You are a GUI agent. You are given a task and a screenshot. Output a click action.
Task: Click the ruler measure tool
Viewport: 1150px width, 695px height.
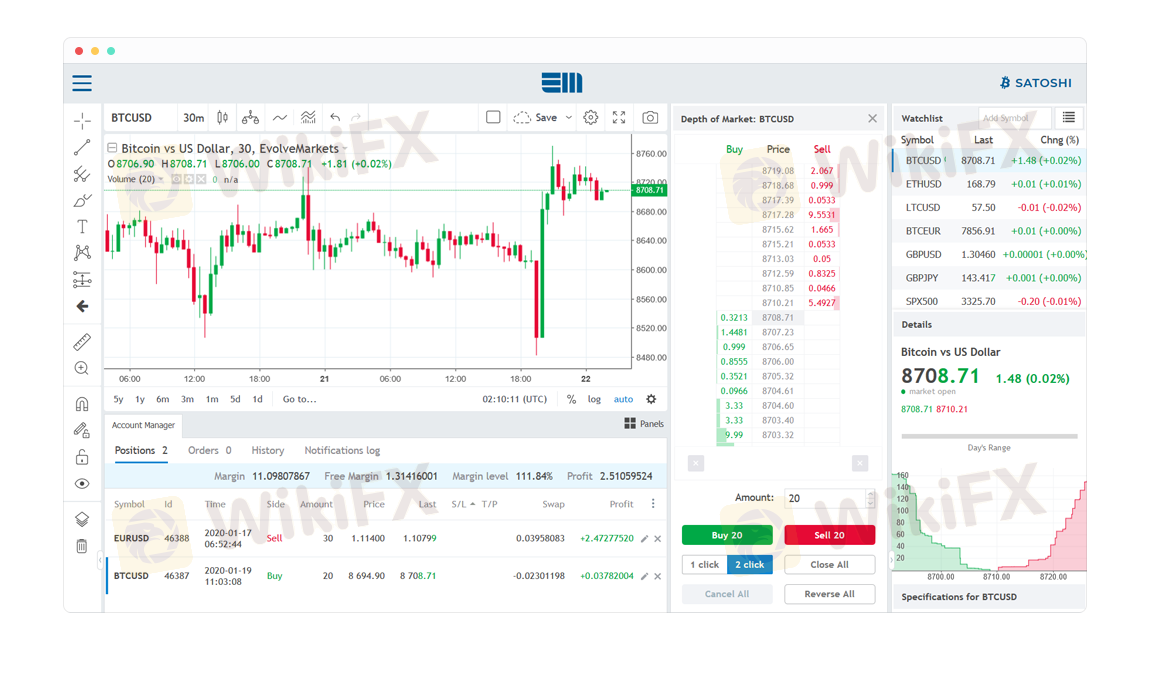[82, 342]
